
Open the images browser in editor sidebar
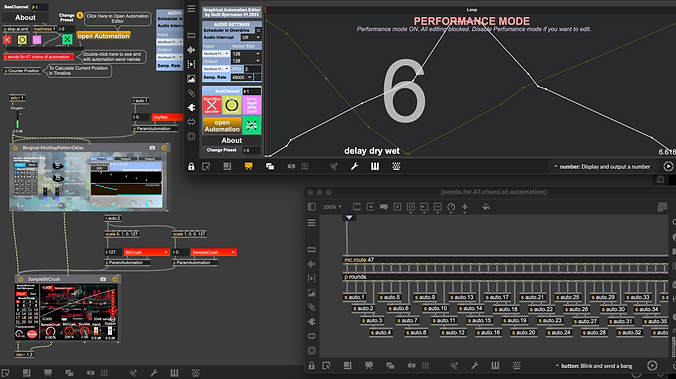pyautogui.click(x=191, y=78)
